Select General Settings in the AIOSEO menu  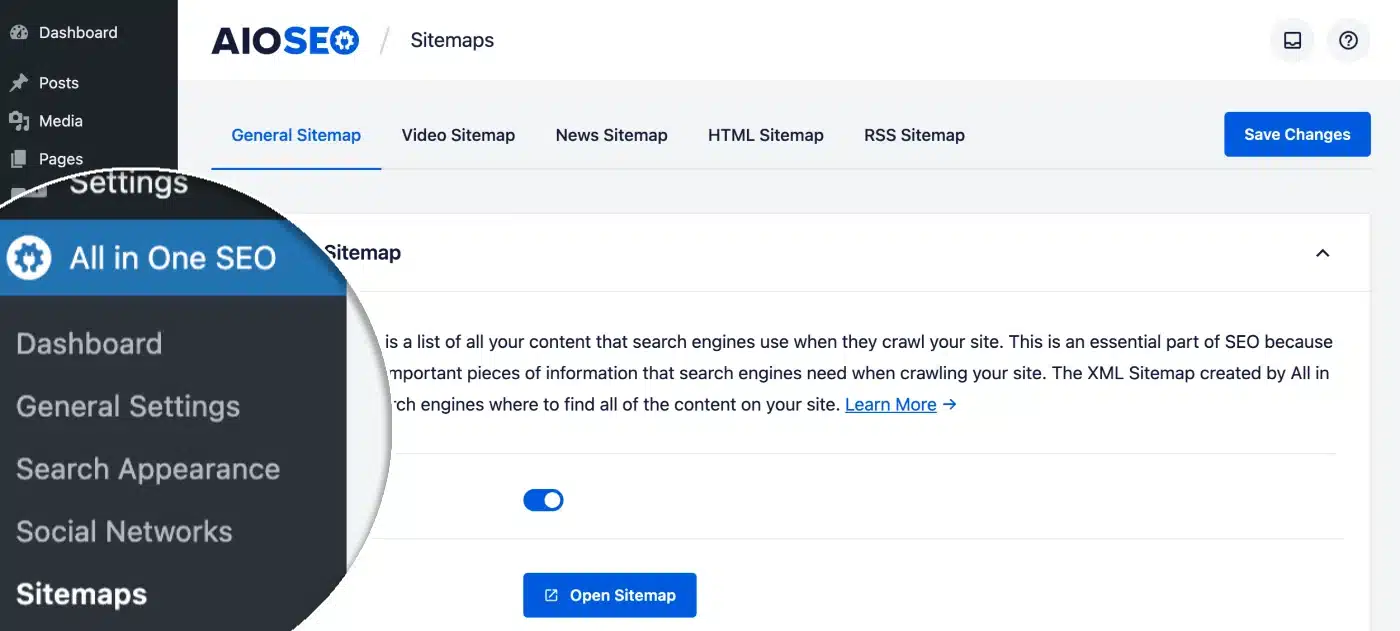click(128, 406)
